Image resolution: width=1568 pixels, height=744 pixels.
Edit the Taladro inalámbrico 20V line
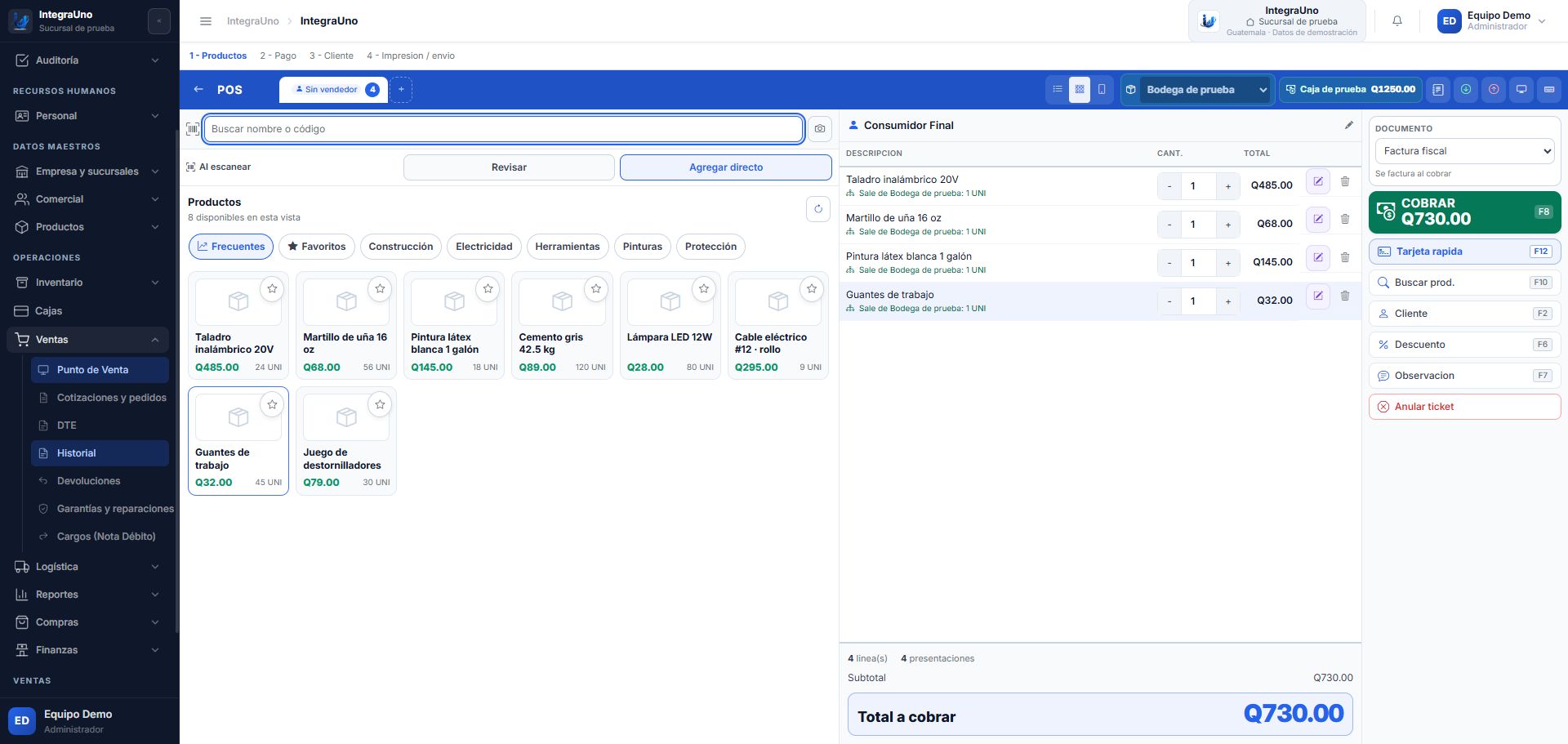(x=1318, y=181)
